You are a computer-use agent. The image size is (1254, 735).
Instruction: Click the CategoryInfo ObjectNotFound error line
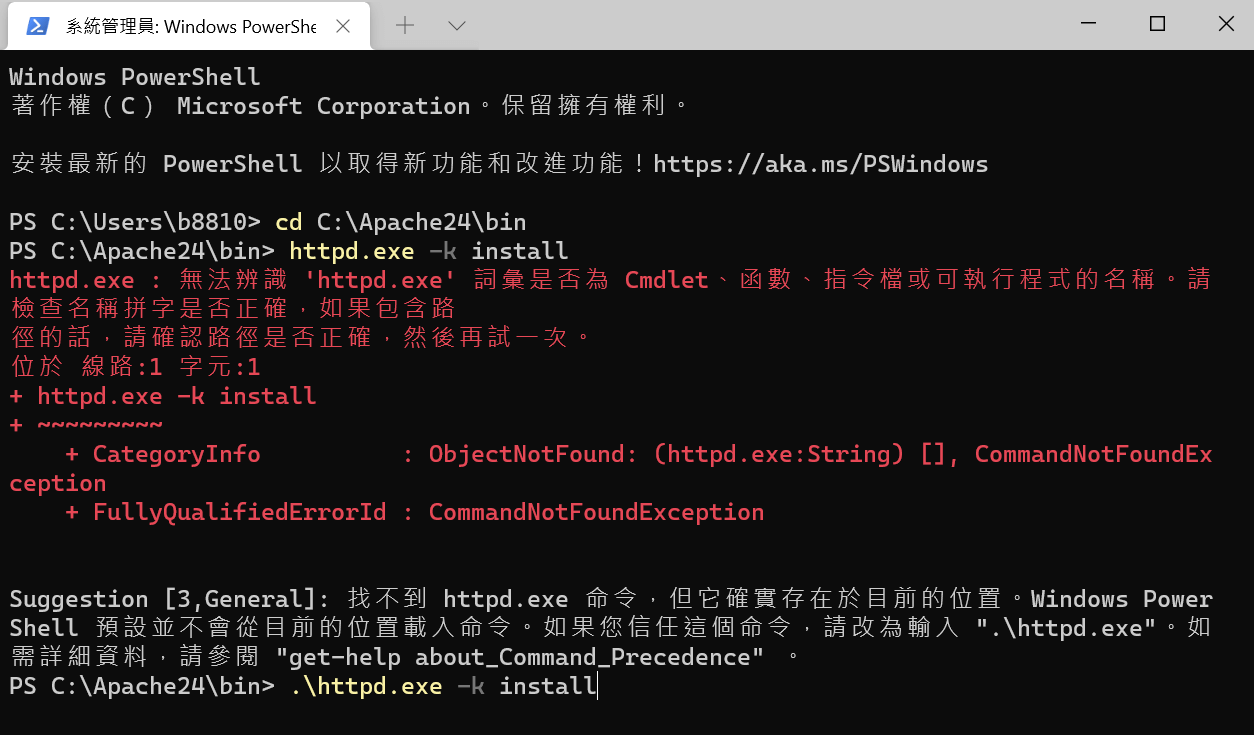(x=611, y=469)
